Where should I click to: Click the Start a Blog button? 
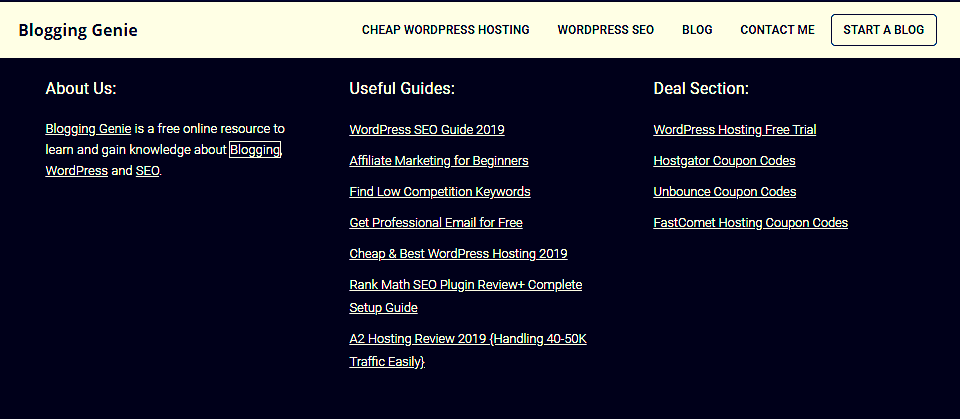click(883, 30)
